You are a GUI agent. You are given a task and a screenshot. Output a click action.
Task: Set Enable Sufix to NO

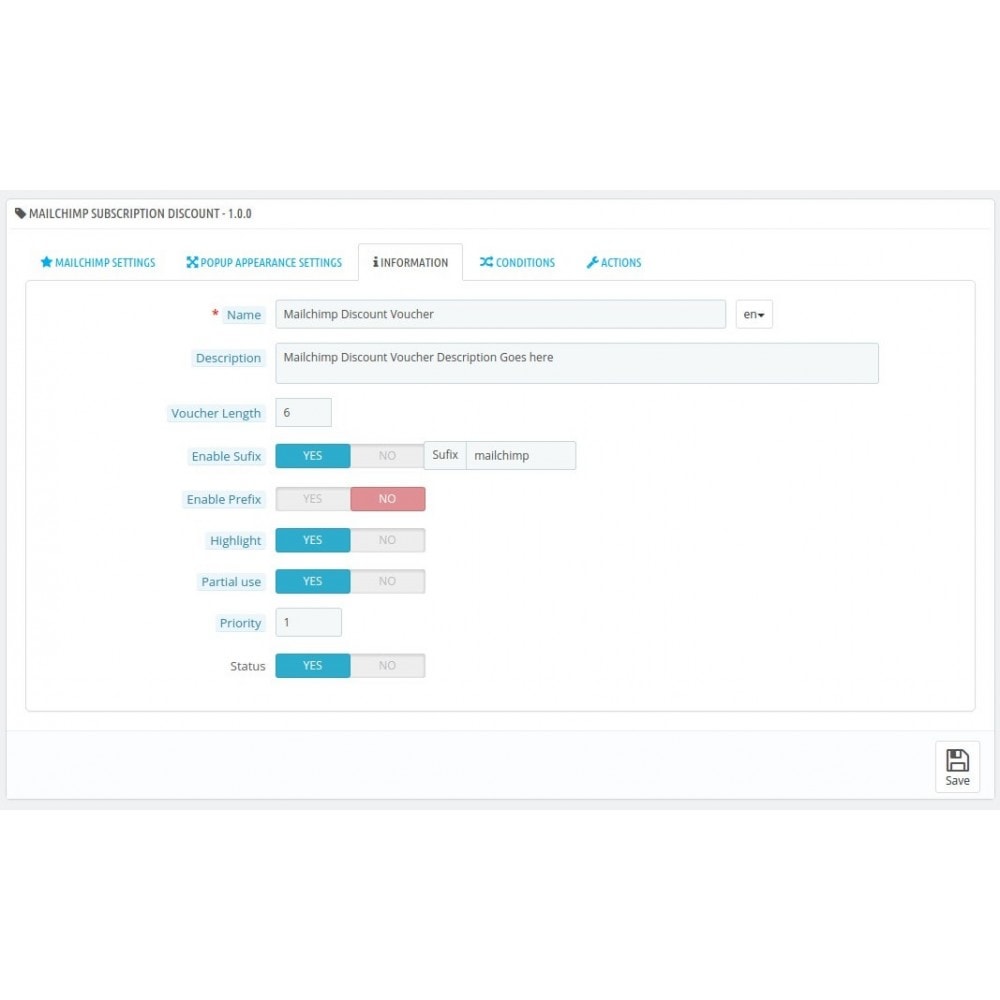point(387,456)
